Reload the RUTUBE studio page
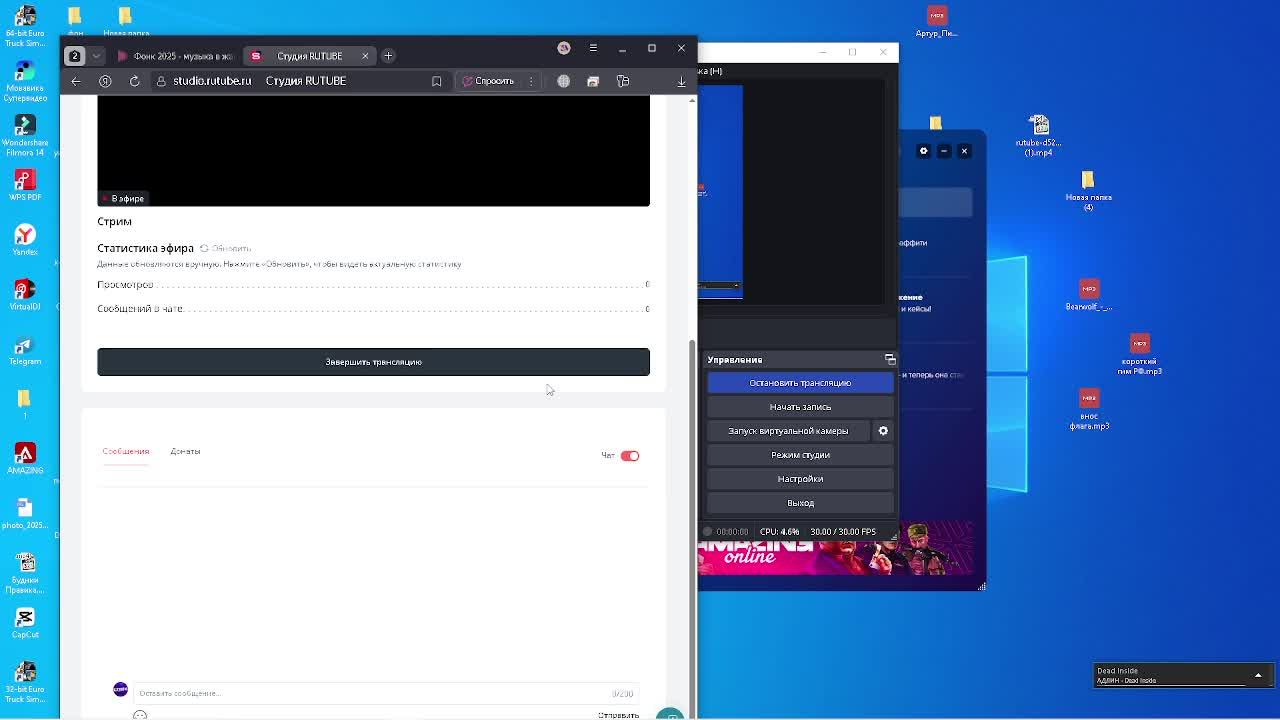Viewport: 1280px width, 720px height. (x=134, y=81)
